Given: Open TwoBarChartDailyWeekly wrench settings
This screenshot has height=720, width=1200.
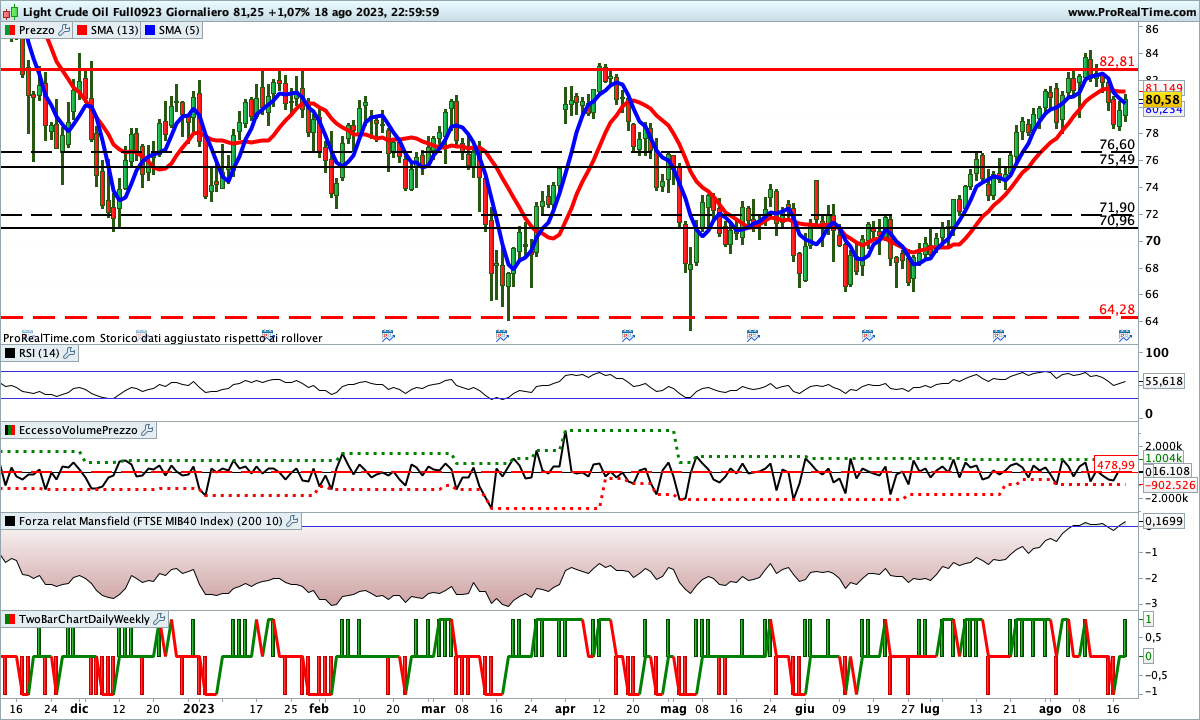Looking at the screenshot, I should tap(160, 619).
